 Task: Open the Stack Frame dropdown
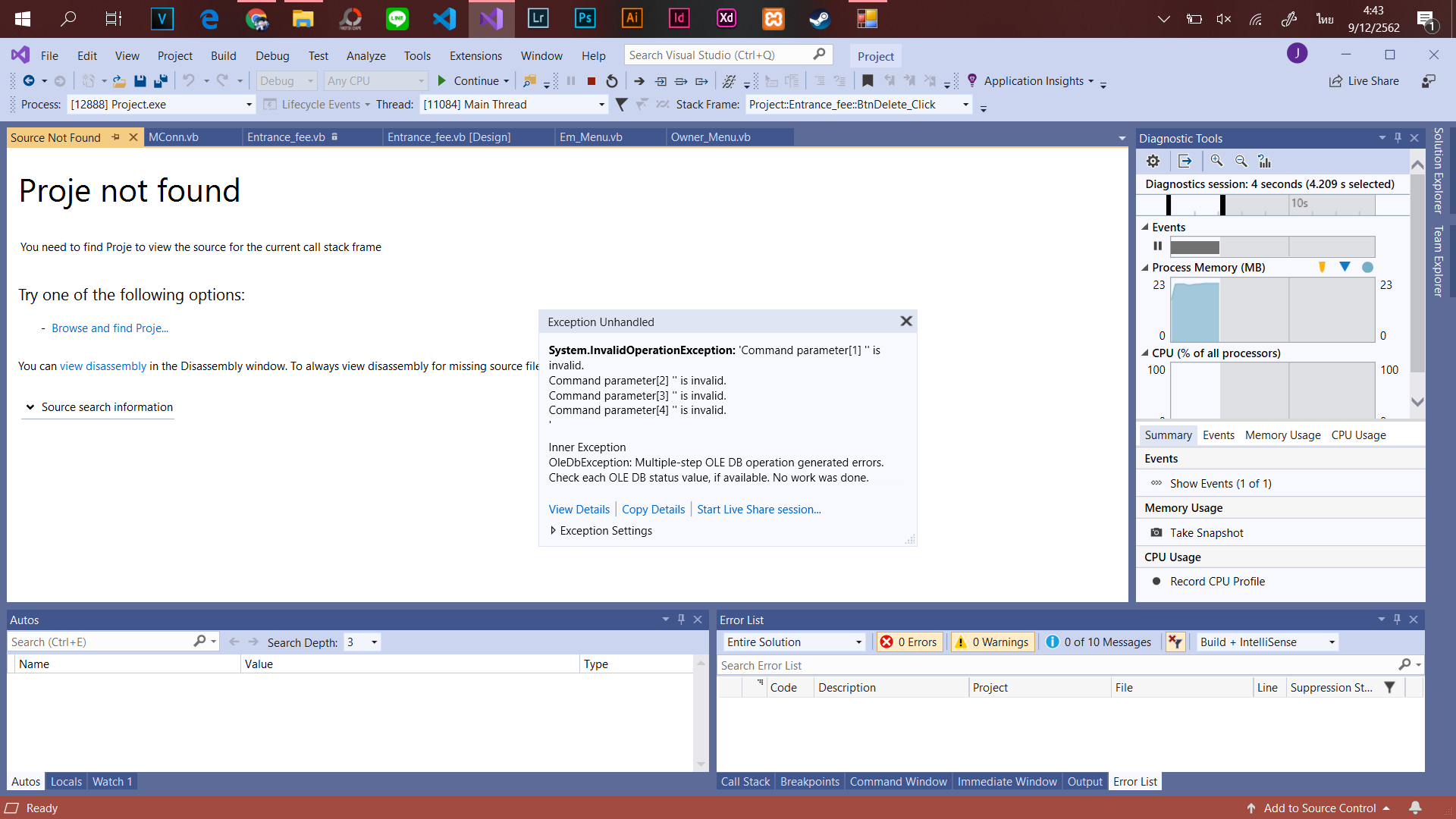(x=966, y=105)
